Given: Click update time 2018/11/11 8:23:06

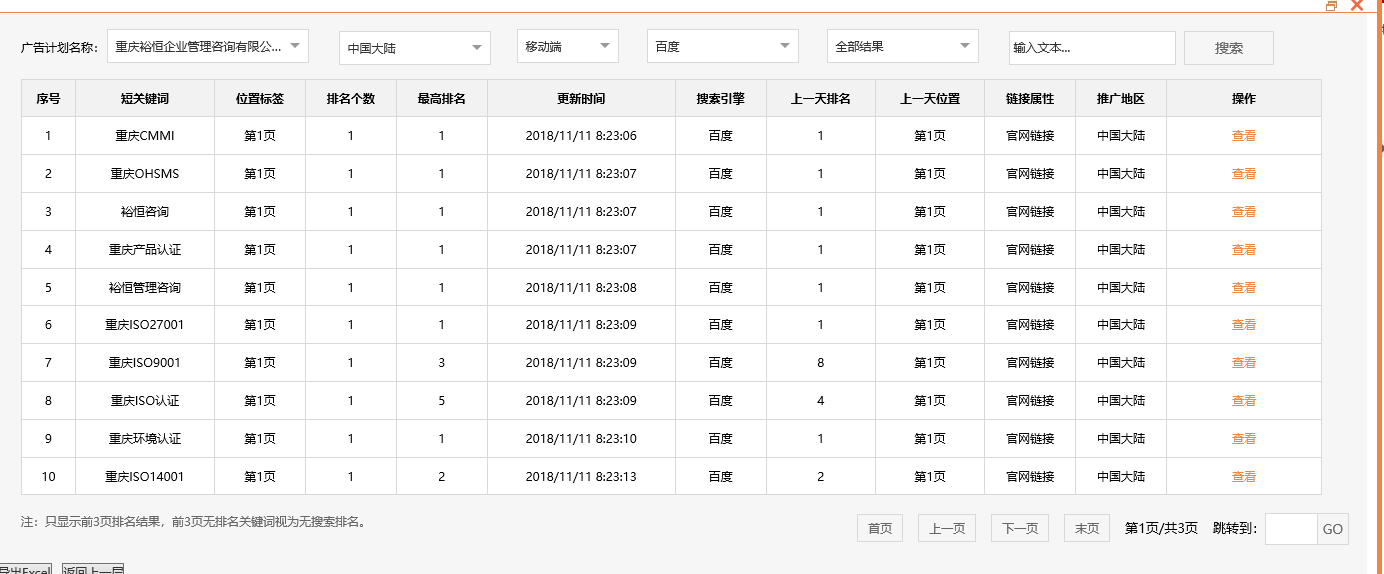Looking at the screenshot, I should (581, 136).
